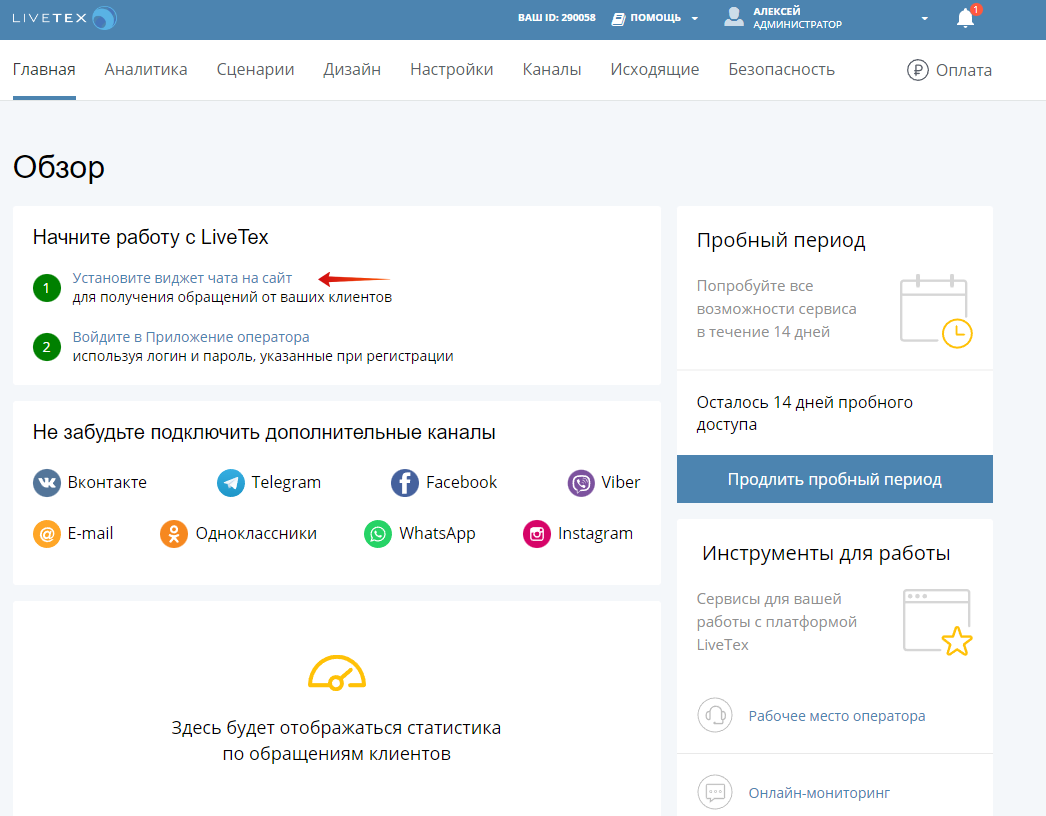Click the Вконтакте channel label
The image size is (1046, 816).
(107, 482)
